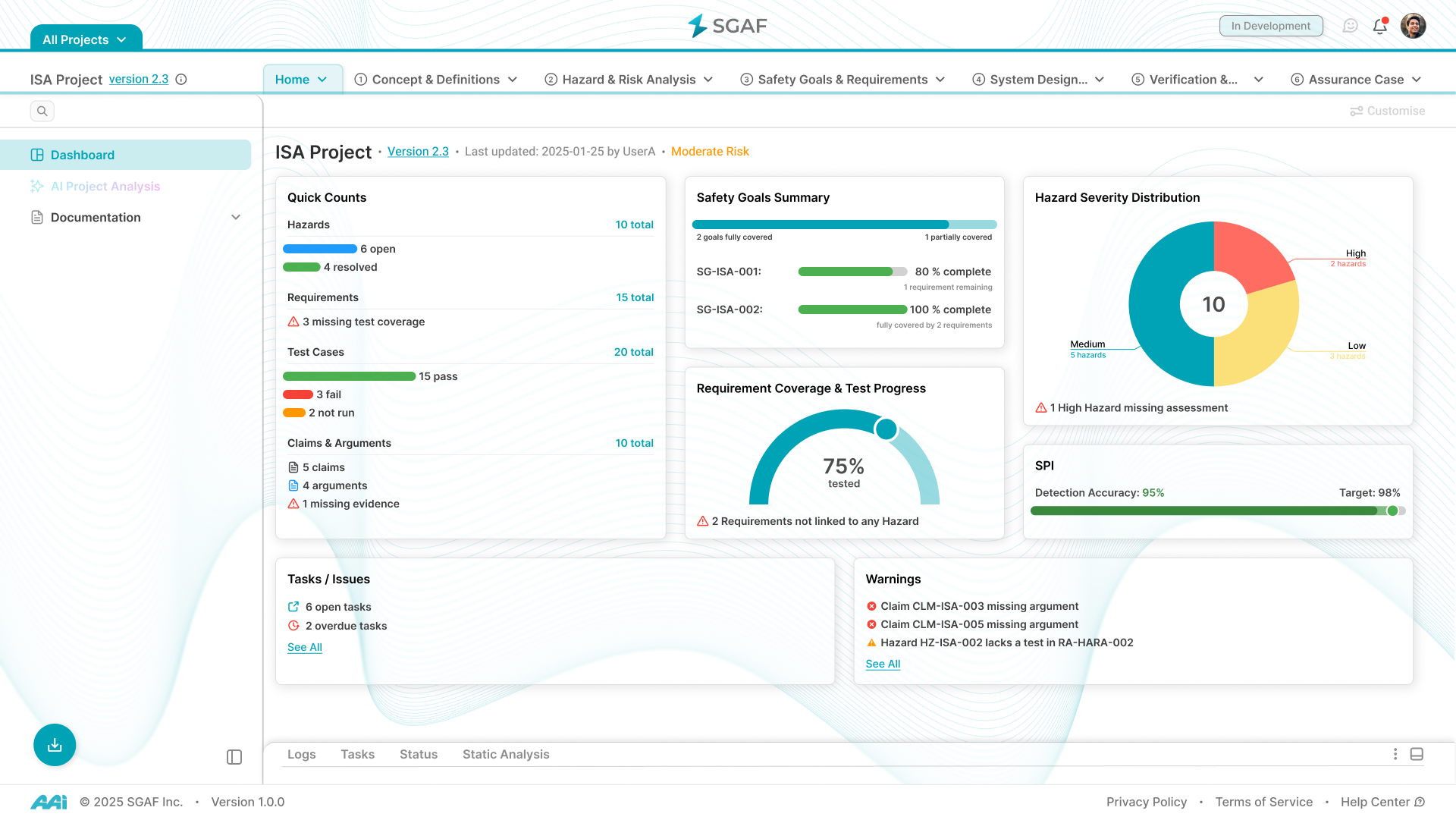Click the sidebar search icon
This screenshot has width=1456, height=820.
[42, 112]
